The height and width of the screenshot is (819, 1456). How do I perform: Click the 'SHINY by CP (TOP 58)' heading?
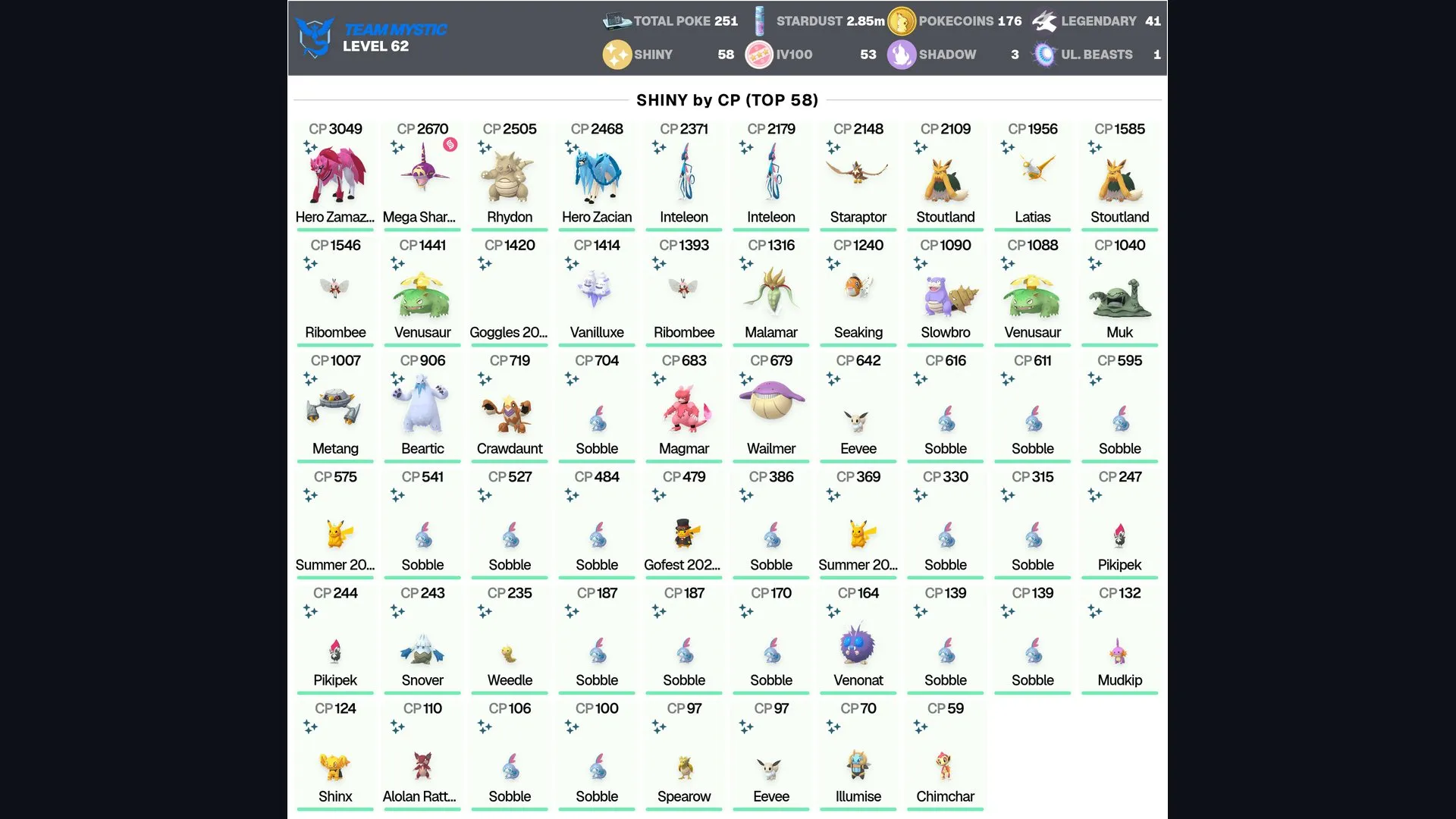[x=727, y=100]
